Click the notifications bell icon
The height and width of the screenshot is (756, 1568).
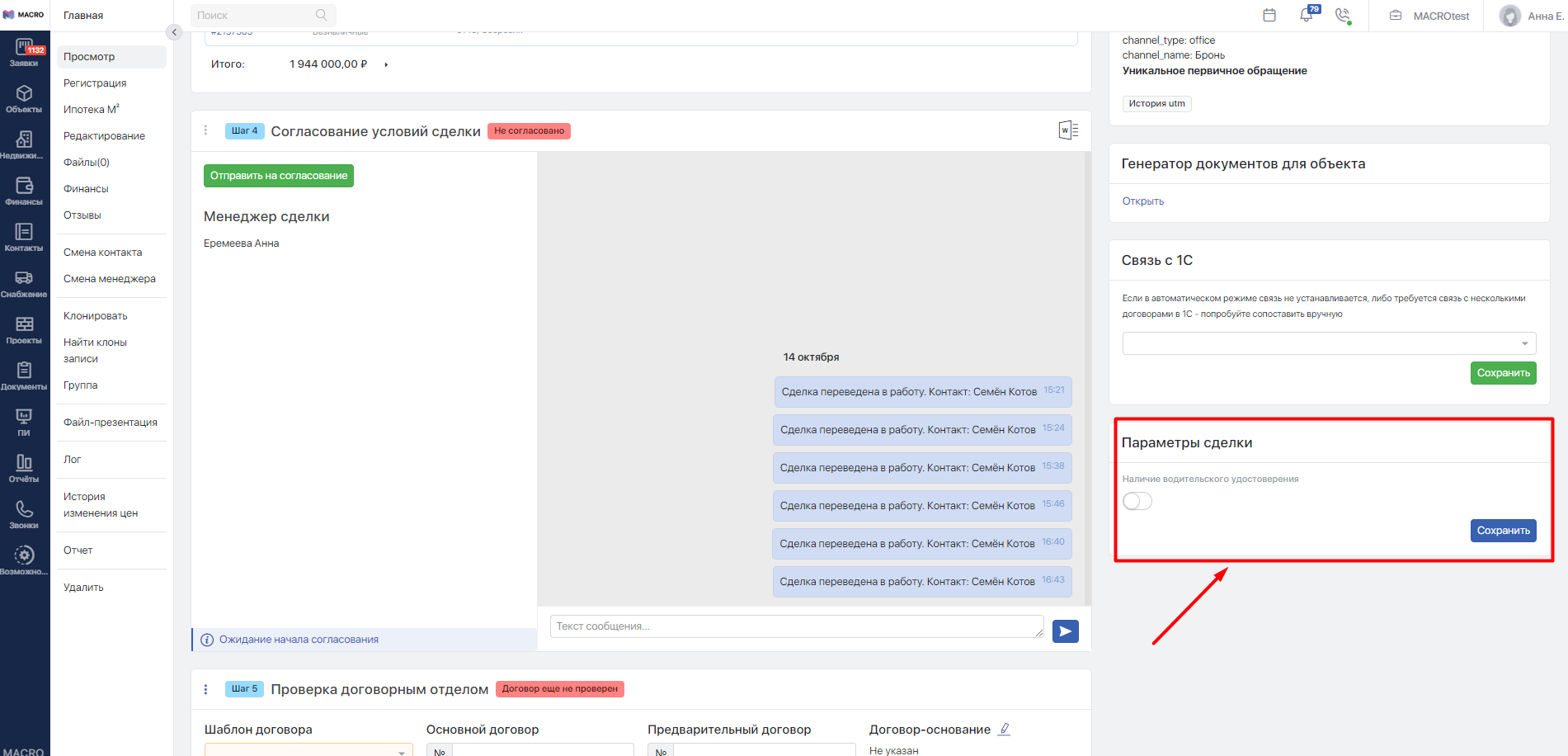click(x=1307, y=15)
